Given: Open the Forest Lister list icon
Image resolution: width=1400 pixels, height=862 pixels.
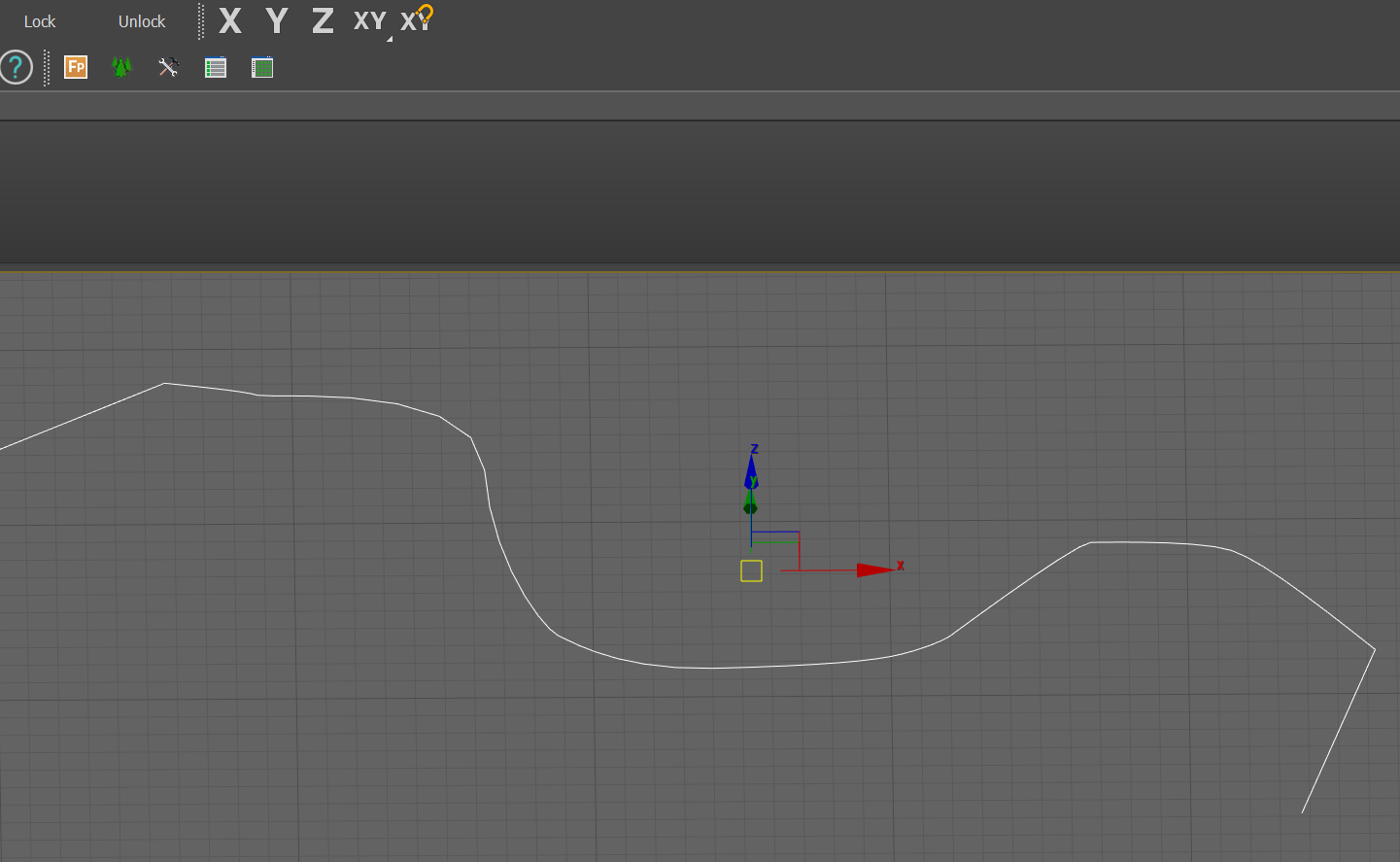Looking at the screenshot, I should (215, 67).
